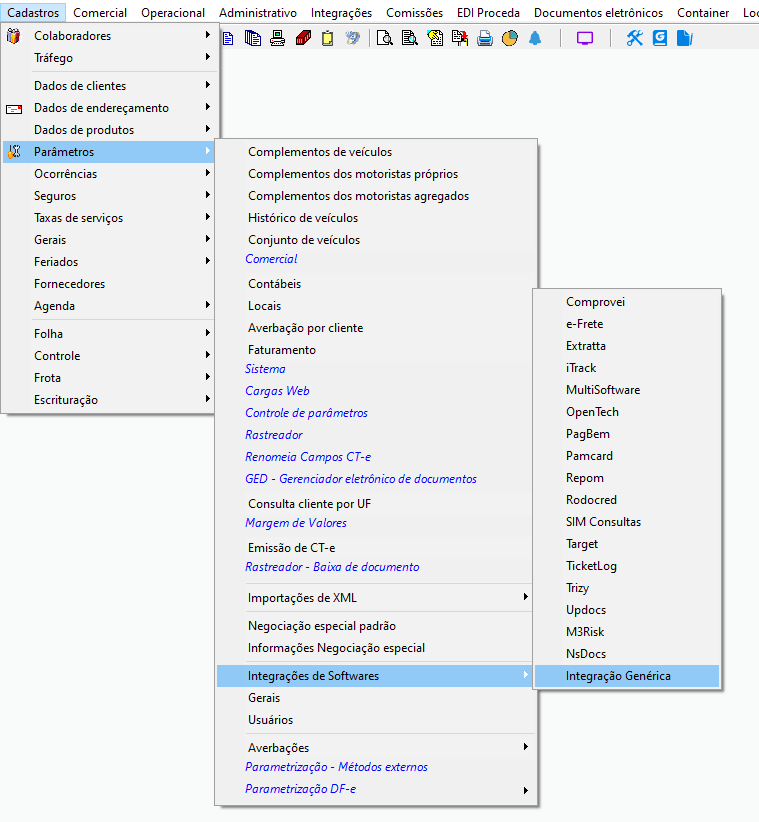Image resolution: width=759 pixels, height=822 pixels.
Task: Click the blue bell notifications icon
Action: 535,38
